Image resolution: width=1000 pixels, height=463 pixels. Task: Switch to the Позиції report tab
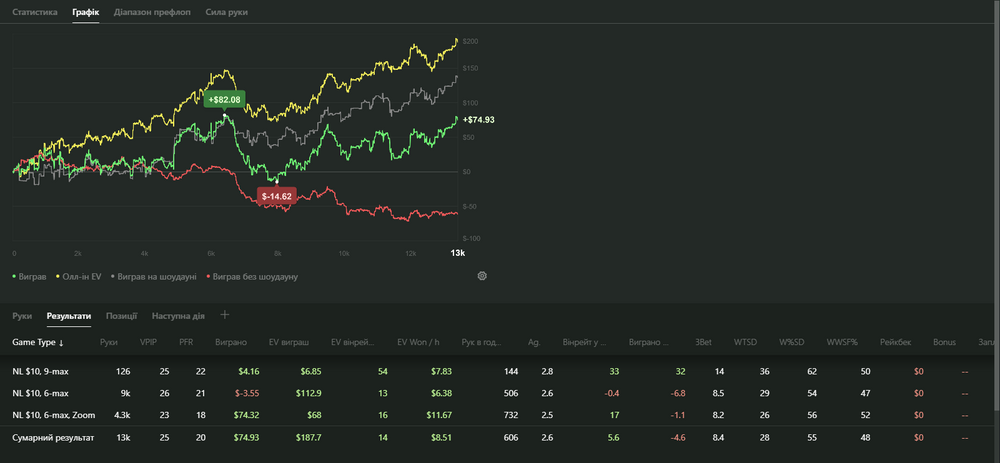click(121, 316)
